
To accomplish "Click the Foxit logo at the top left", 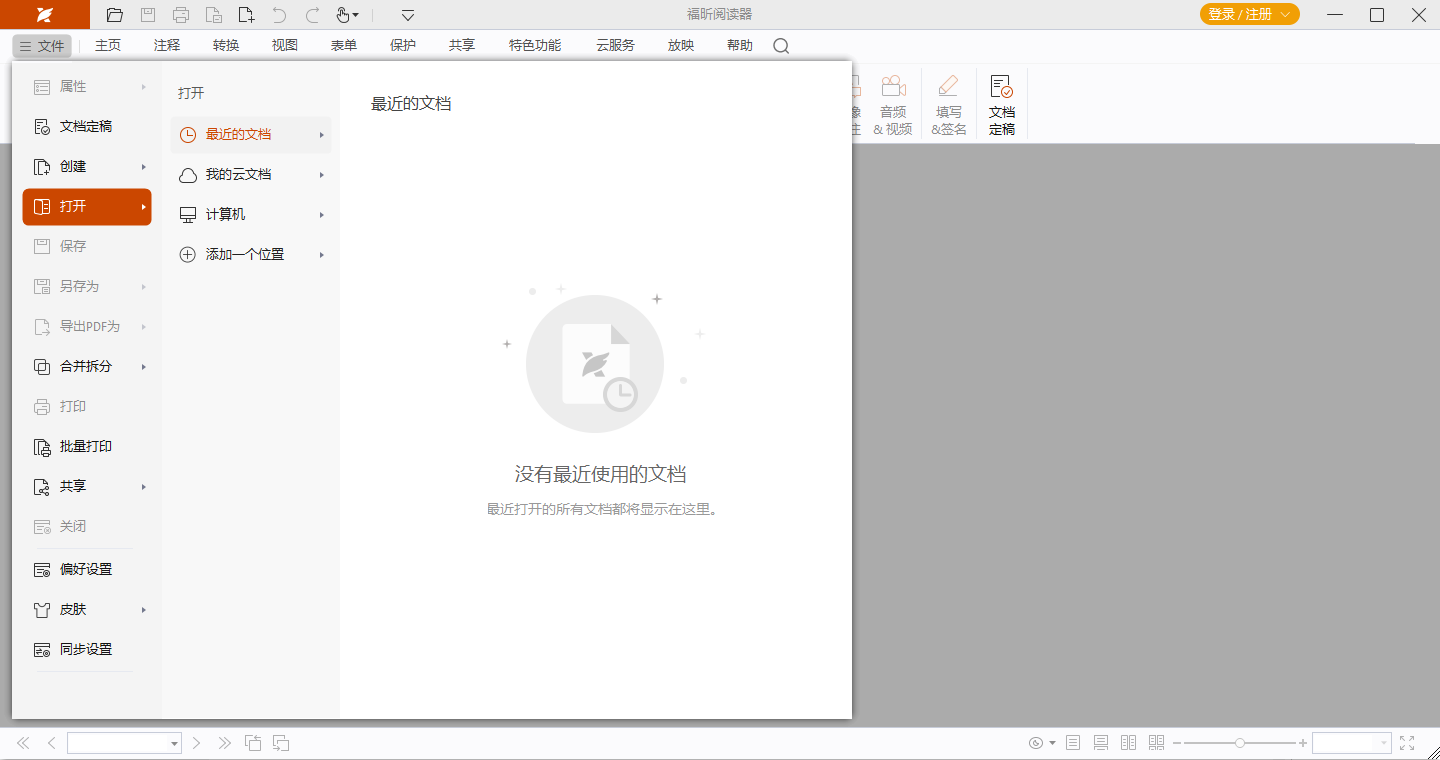I will 45,15.
